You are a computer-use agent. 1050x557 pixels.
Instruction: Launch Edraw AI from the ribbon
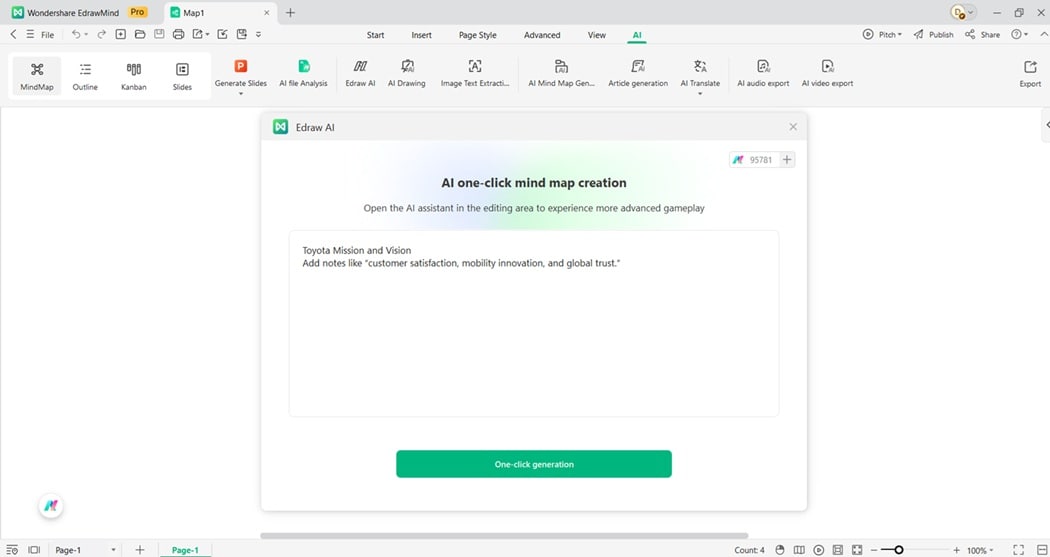pyautogui.click(x=360, y=74)
